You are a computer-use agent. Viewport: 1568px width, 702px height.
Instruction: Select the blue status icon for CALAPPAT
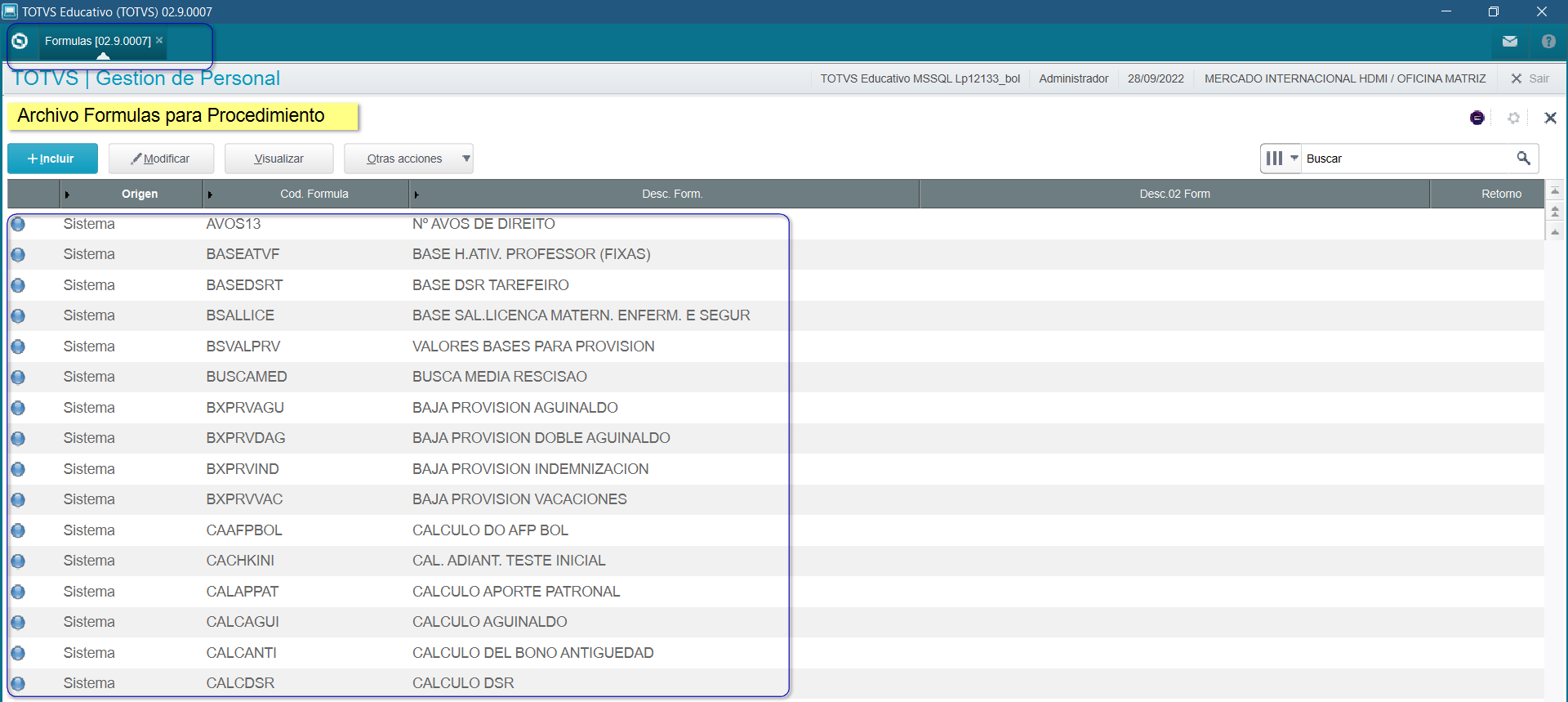tap(18, 592)
